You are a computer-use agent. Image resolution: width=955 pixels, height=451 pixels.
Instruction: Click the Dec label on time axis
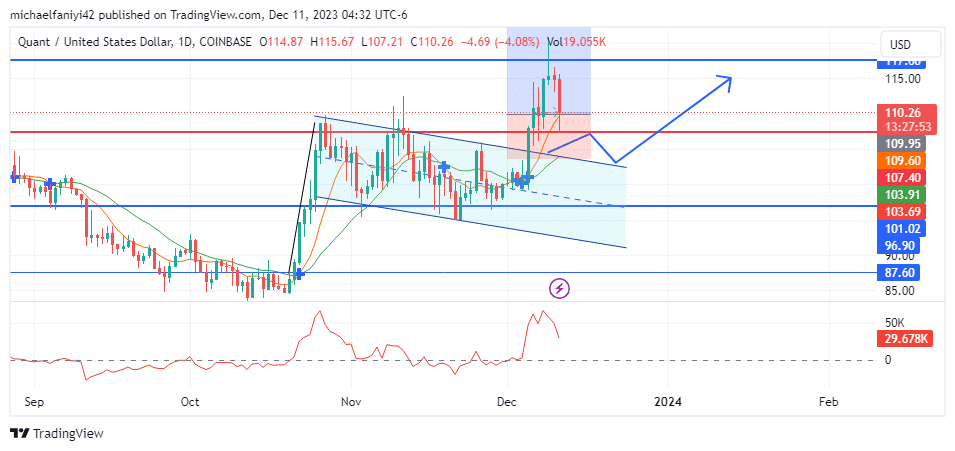tap(507, 402)
